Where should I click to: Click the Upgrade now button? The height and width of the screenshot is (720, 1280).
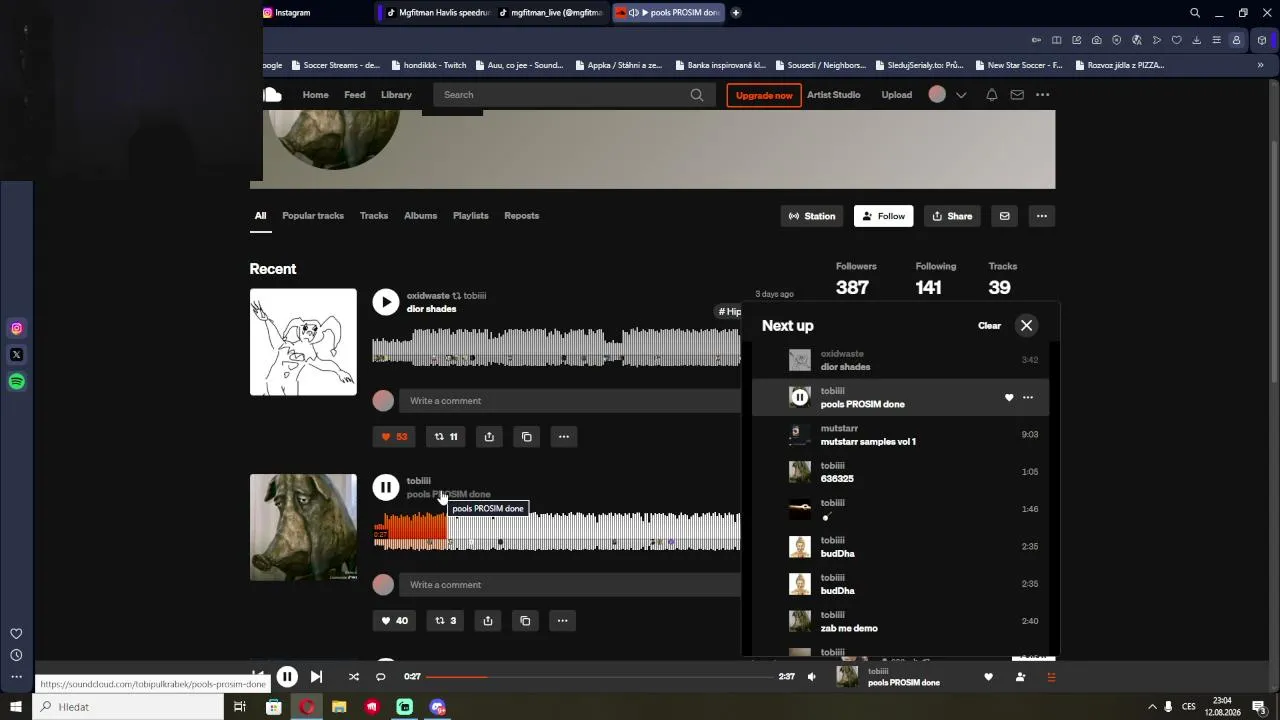point(764,95)
